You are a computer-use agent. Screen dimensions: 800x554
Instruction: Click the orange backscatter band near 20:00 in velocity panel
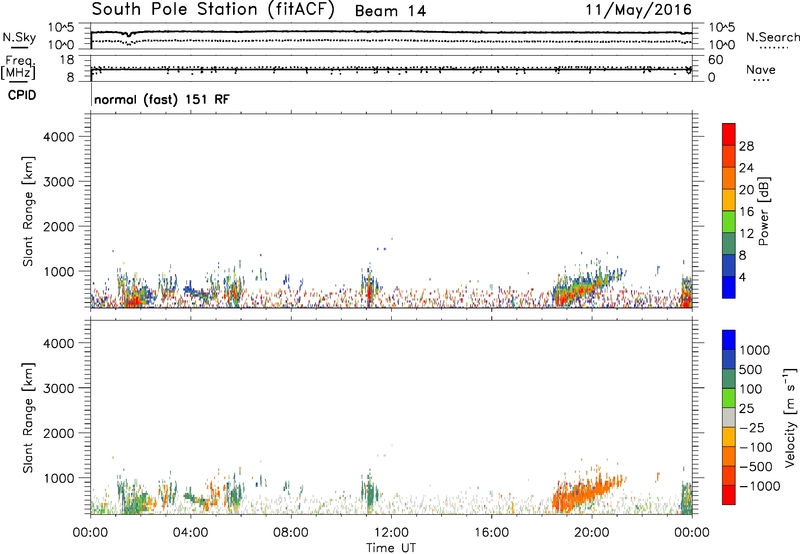[x=587, y=492]
